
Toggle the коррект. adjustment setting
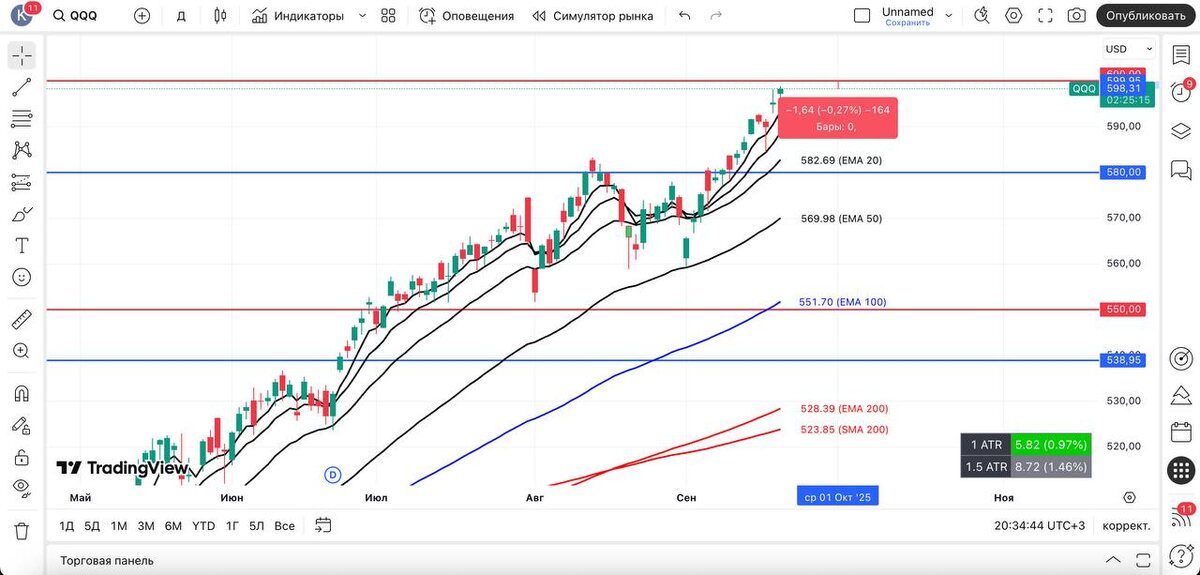click(x=1126, y=525)
